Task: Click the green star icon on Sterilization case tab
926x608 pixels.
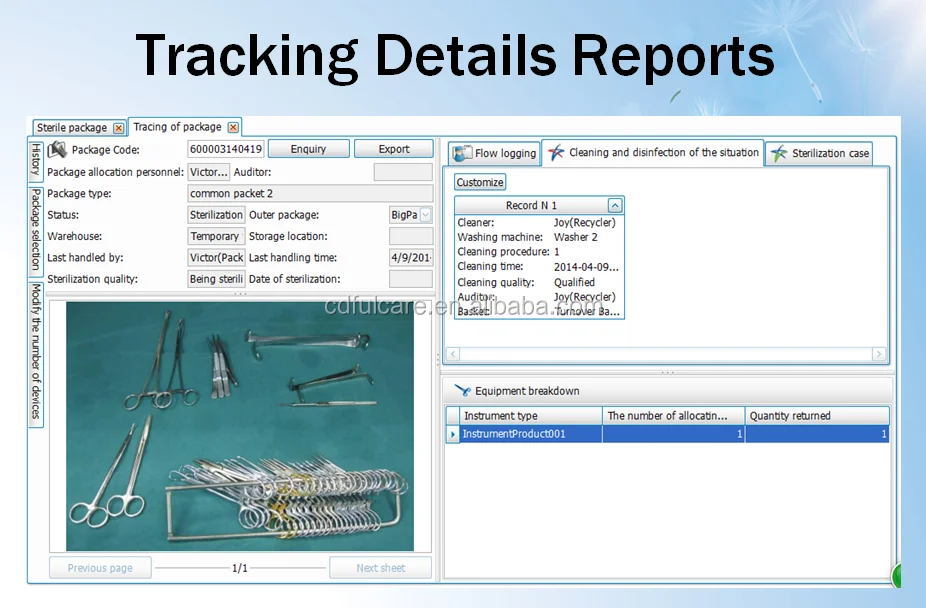Action: tap(778, 153)
